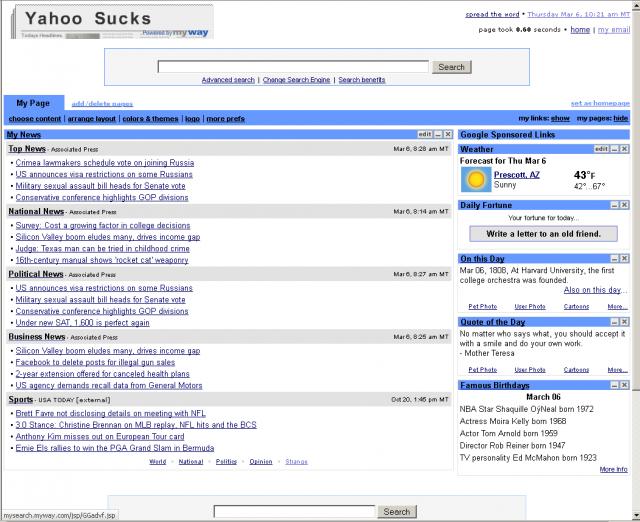Click the Yahoo Sucks logo banner
The height and width of the screenshot is (522, 640).
(x=112, y=21)
